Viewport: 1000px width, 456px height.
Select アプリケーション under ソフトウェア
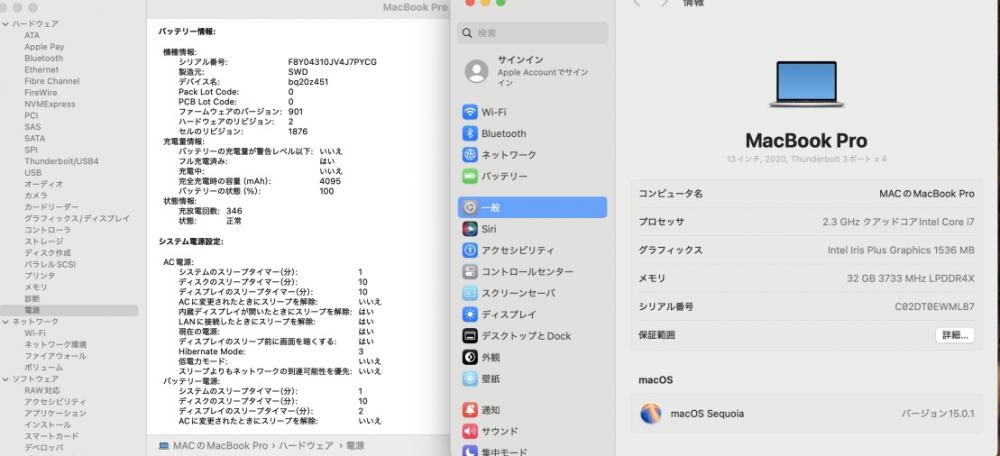(x=55, y=413)
